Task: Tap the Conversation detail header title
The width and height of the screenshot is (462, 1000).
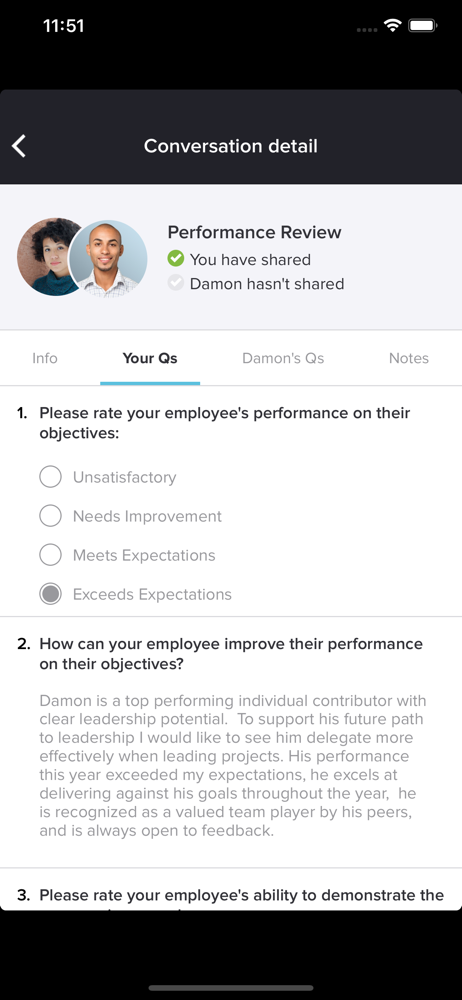Action: click(230, 146)
